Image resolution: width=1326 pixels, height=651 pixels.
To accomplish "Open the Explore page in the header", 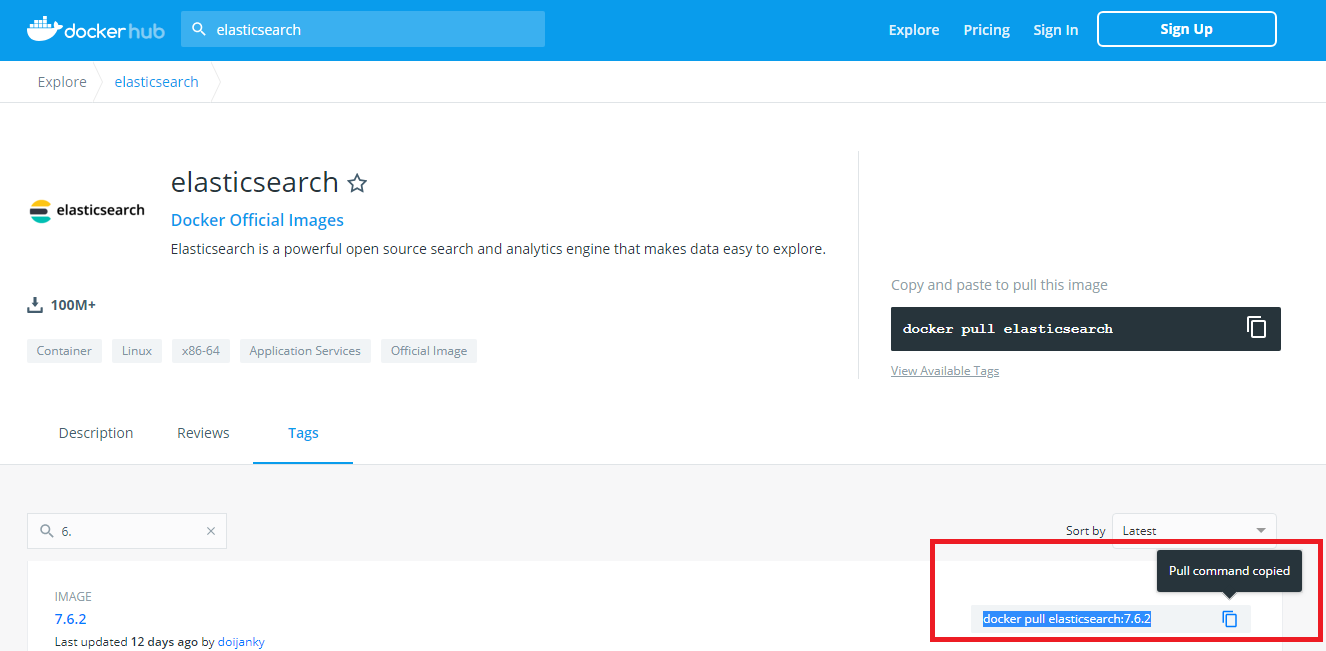I will click(x=914, y=30).
